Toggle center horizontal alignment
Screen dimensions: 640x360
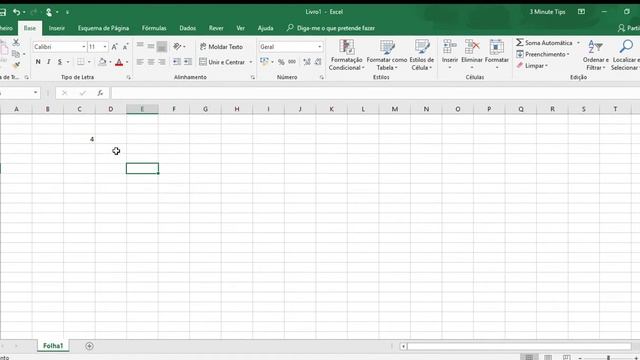pyautogui.click(x=151, y=62)
